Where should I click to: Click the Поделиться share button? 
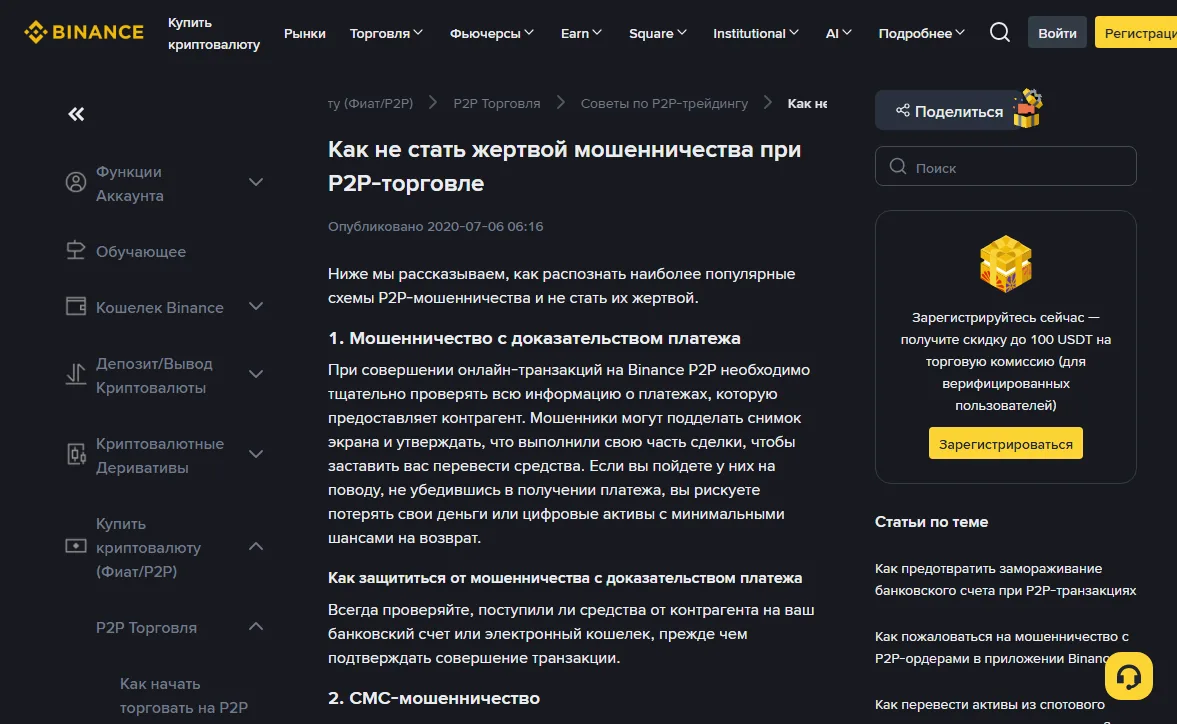click(x=950, y=110)
